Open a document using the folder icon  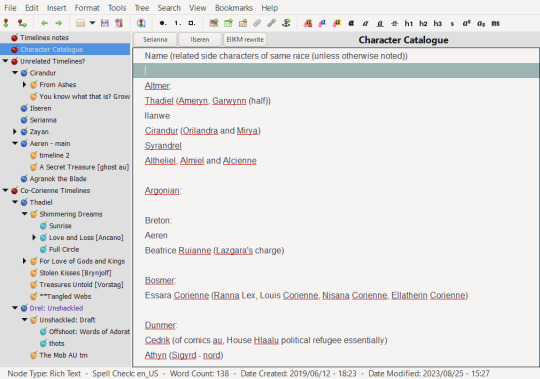81,23
